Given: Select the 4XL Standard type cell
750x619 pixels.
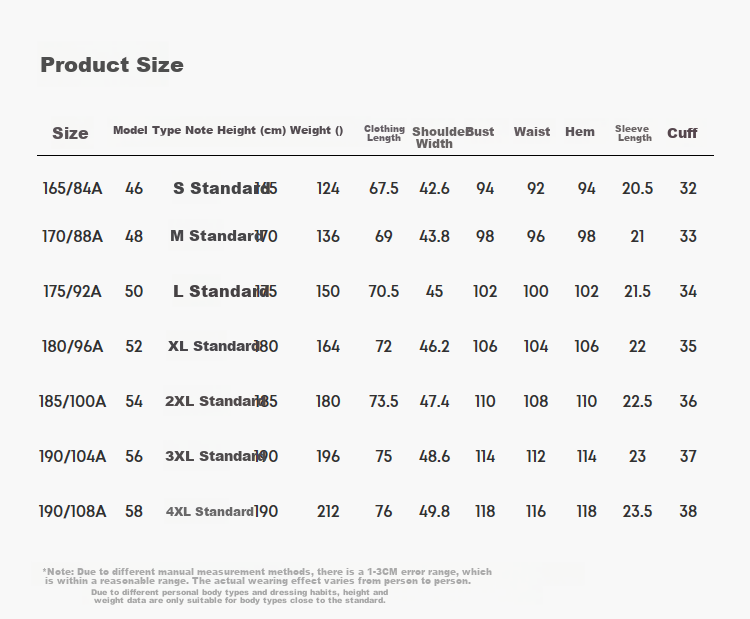Looking at the screenshot, I should (x=209, y=511).
